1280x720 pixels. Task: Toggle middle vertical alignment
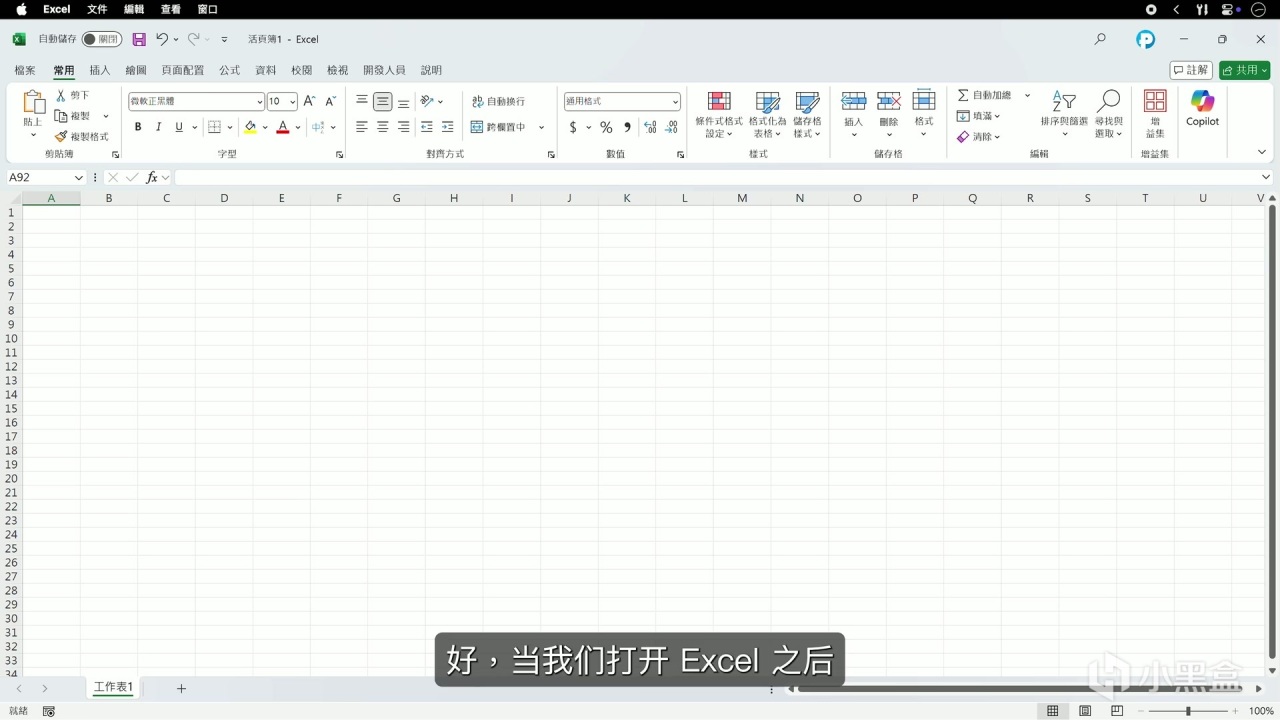tap(383, 101)
